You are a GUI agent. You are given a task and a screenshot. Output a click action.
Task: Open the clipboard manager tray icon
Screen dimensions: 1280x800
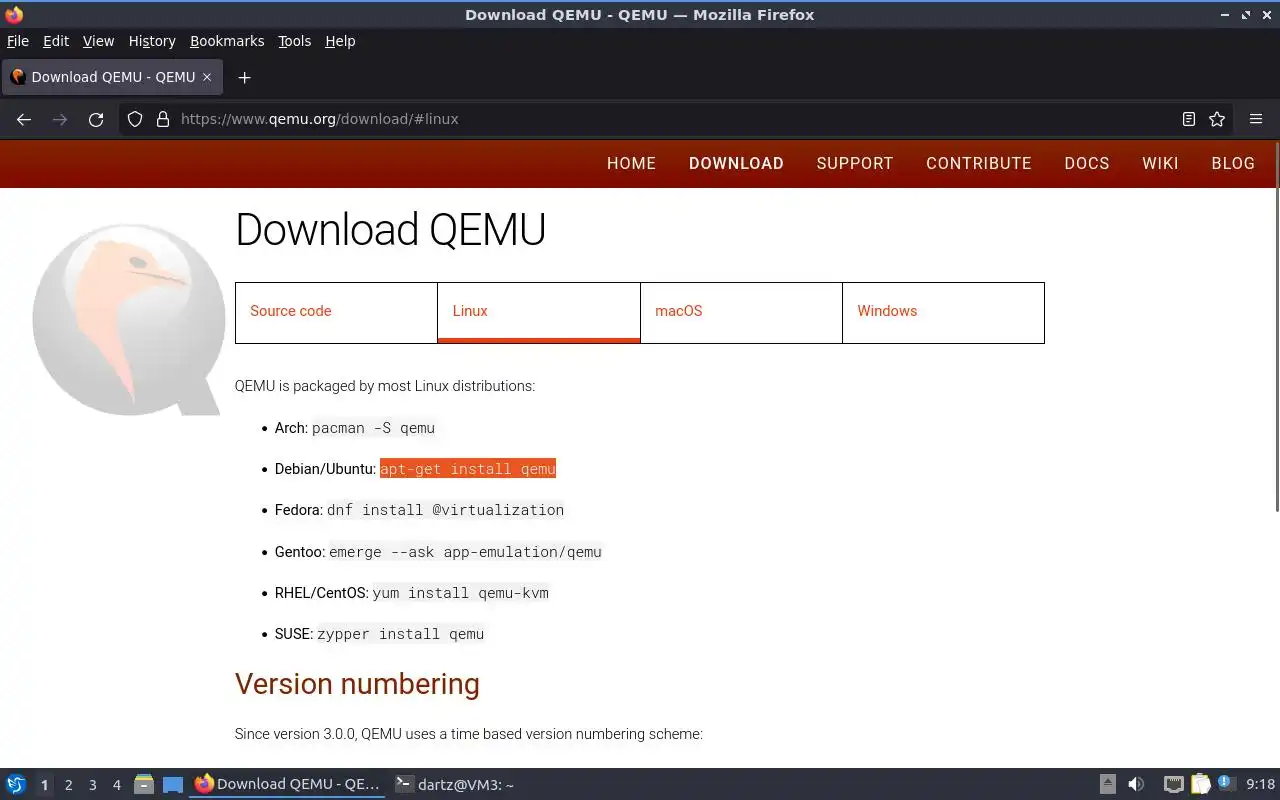click(x=1200, y=785)
